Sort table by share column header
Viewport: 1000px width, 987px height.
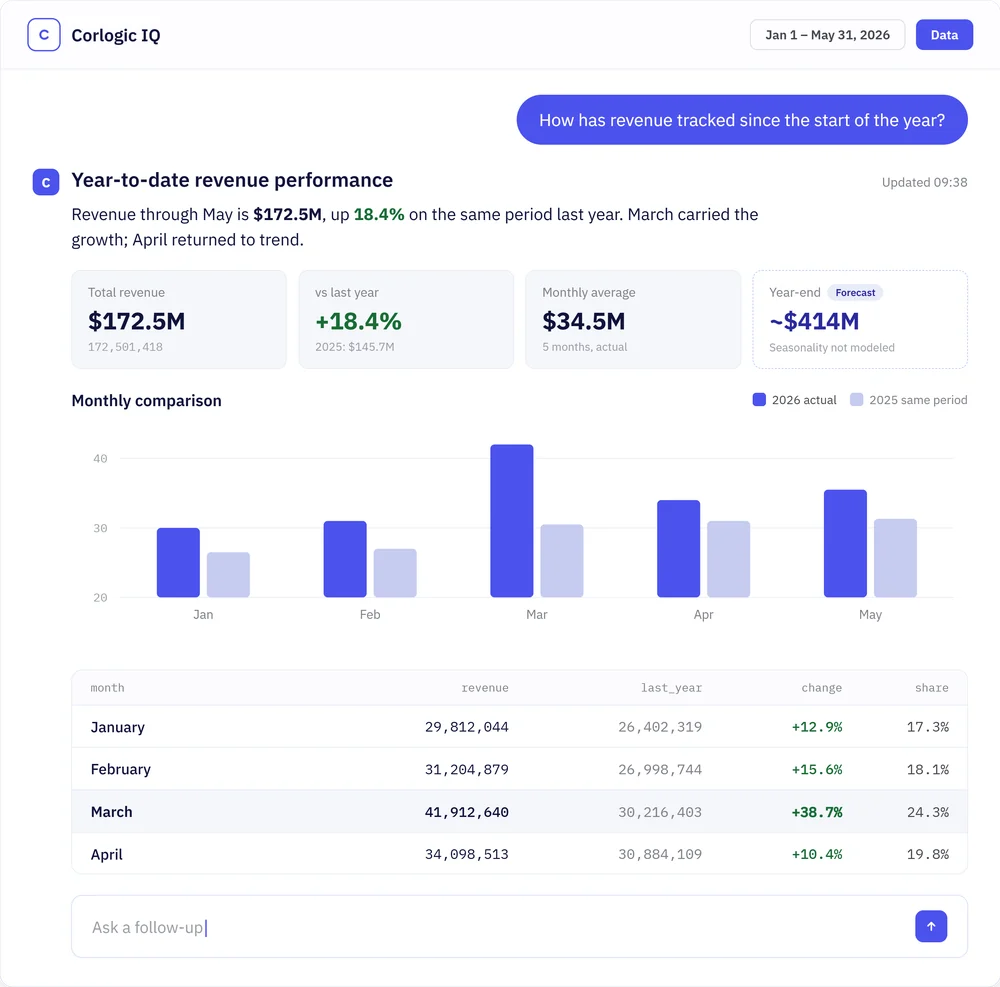tap(932, 688)
